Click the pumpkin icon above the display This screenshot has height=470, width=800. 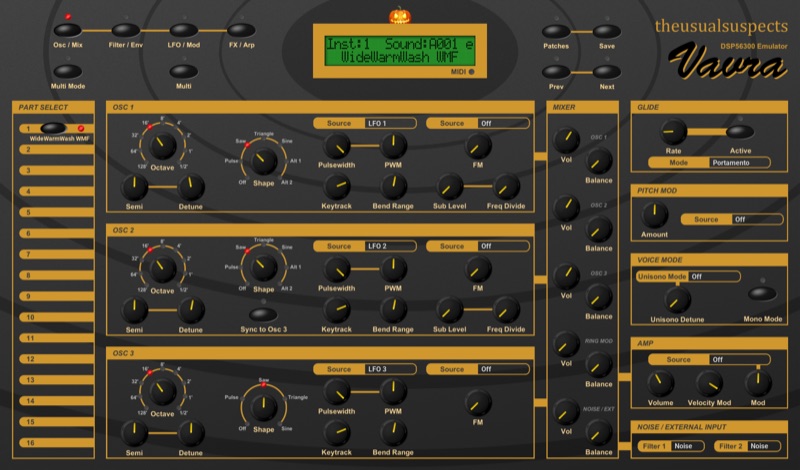pos(399,16)
